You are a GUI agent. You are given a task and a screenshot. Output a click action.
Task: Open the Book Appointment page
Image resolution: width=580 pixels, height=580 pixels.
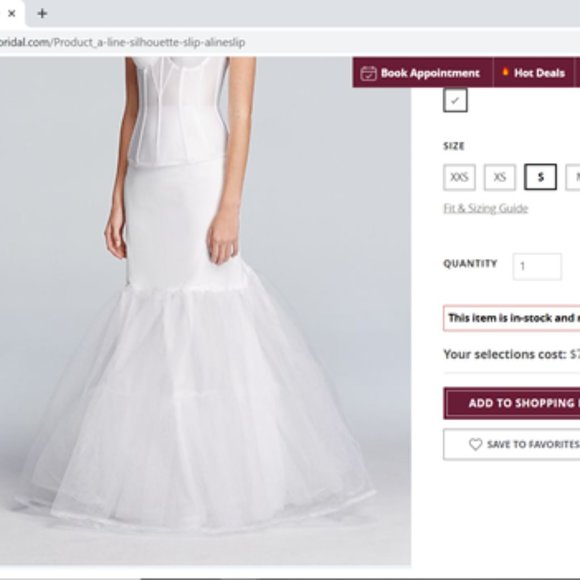[422, 72]
